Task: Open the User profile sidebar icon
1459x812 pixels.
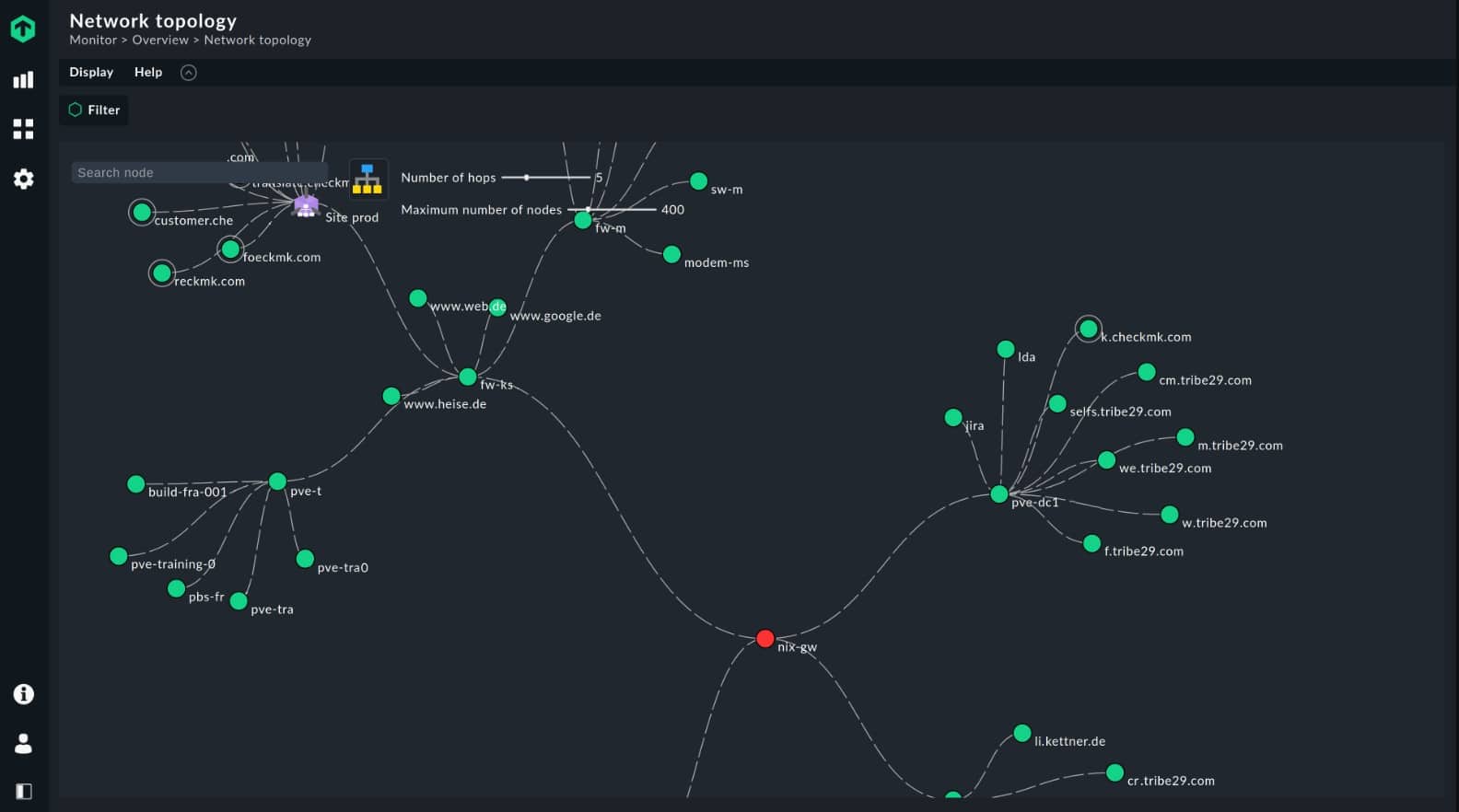Action: tap(23, 743)
